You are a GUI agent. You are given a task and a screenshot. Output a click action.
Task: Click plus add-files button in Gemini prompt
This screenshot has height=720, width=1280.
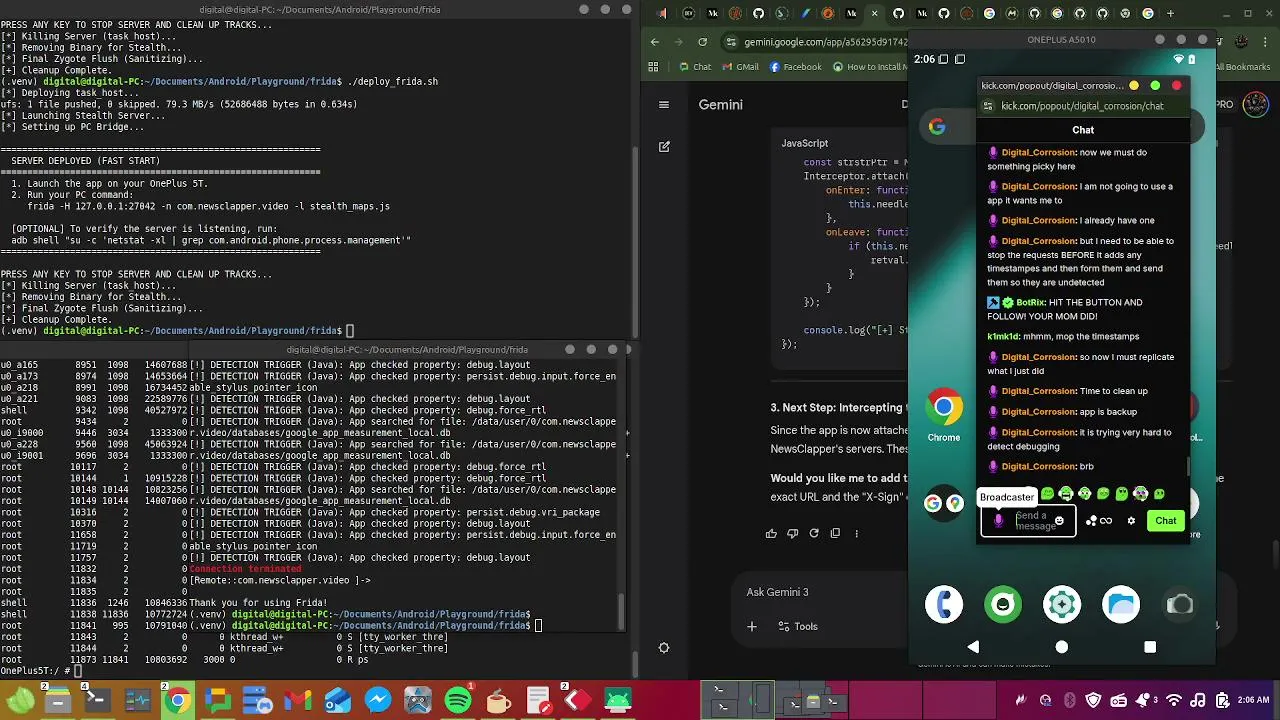coord(752,627)
